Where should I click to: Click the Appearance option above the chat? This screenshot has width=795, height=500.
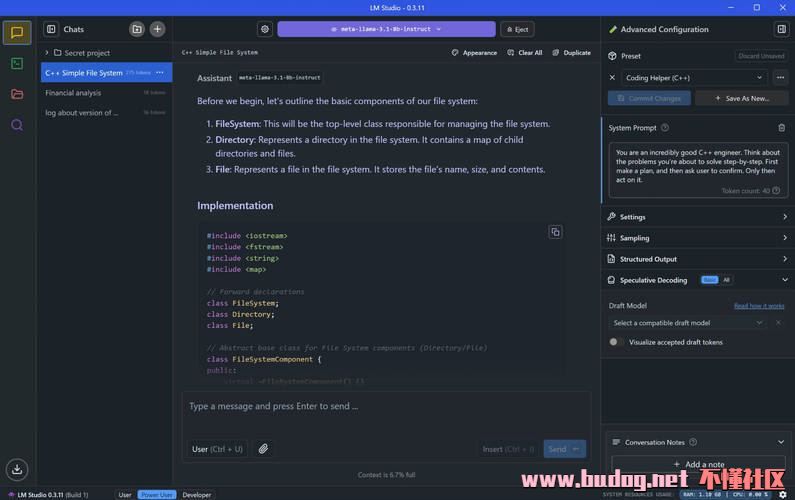click(474, 53)
